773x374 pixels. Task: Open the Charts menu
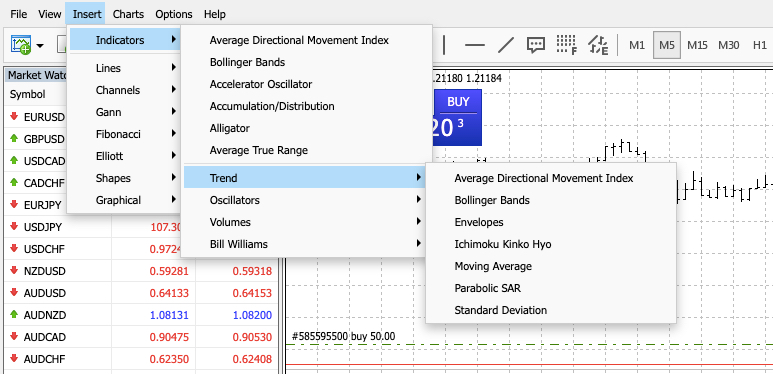point(128,14)
